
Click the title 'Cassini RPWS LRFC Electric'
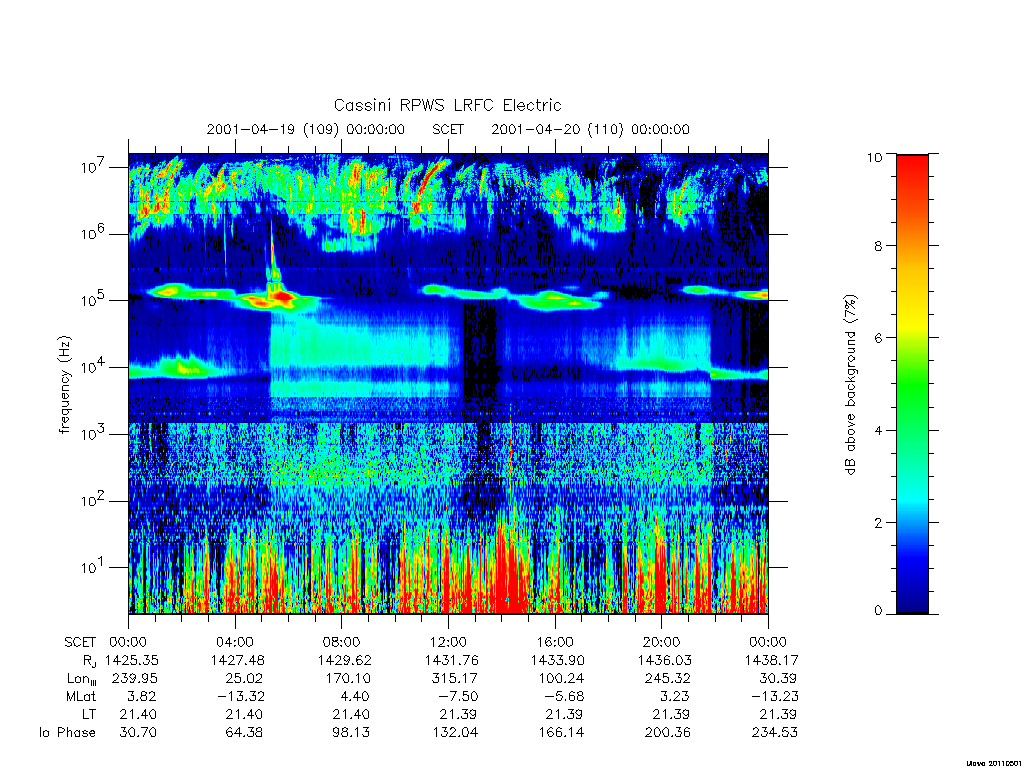coord(447,105)
